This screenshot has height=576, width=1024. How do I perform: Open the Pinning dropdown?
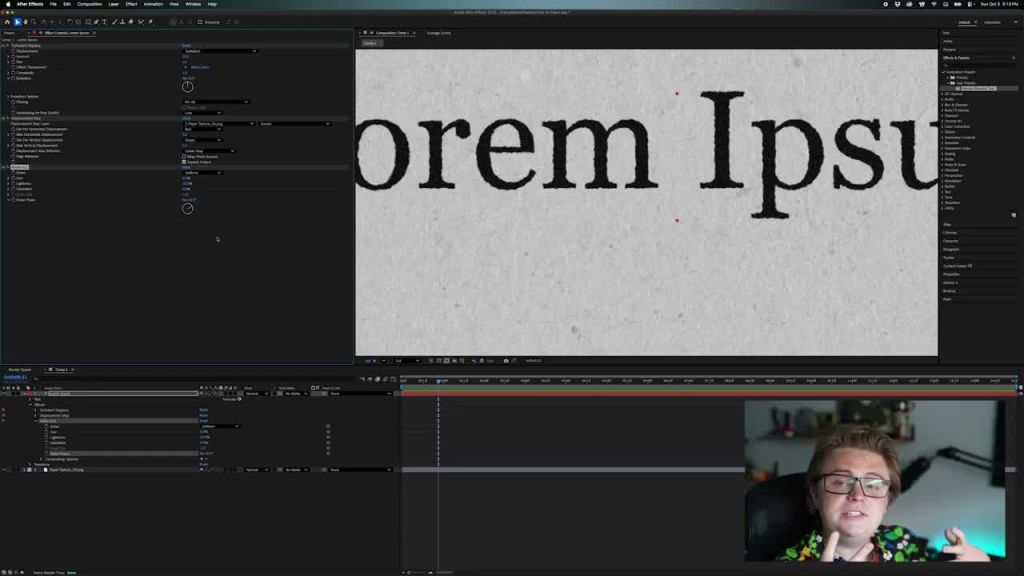point(216,102)
